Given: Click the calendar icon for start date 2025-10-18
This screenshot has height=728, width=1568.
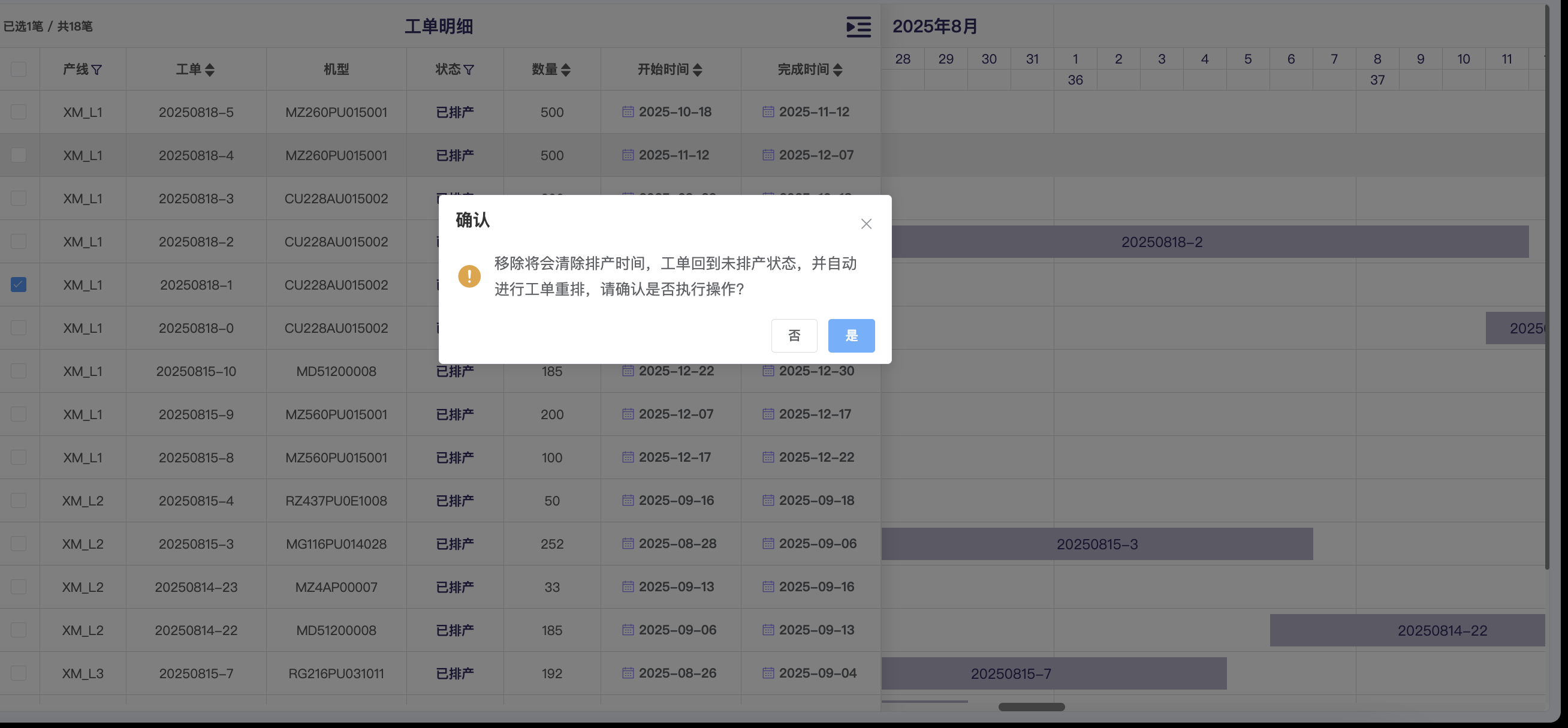Looking at the screenshot, I should [x=628, y=112].
